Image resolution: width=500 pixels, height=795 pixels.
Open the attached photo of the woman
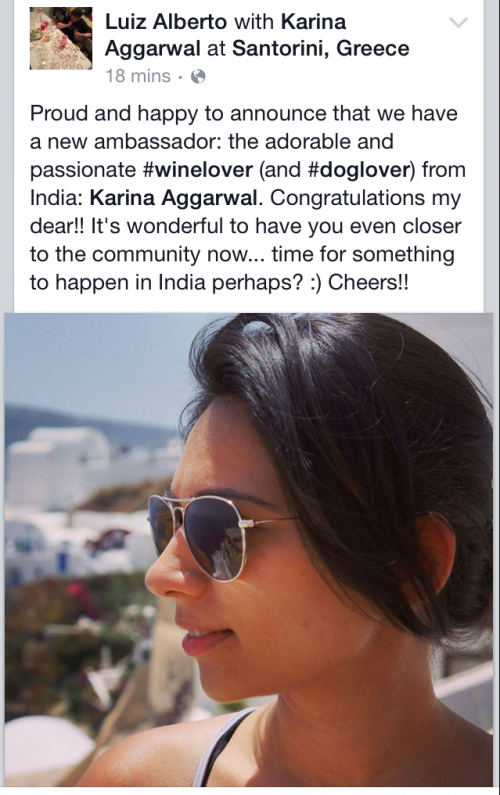point(249,550)
